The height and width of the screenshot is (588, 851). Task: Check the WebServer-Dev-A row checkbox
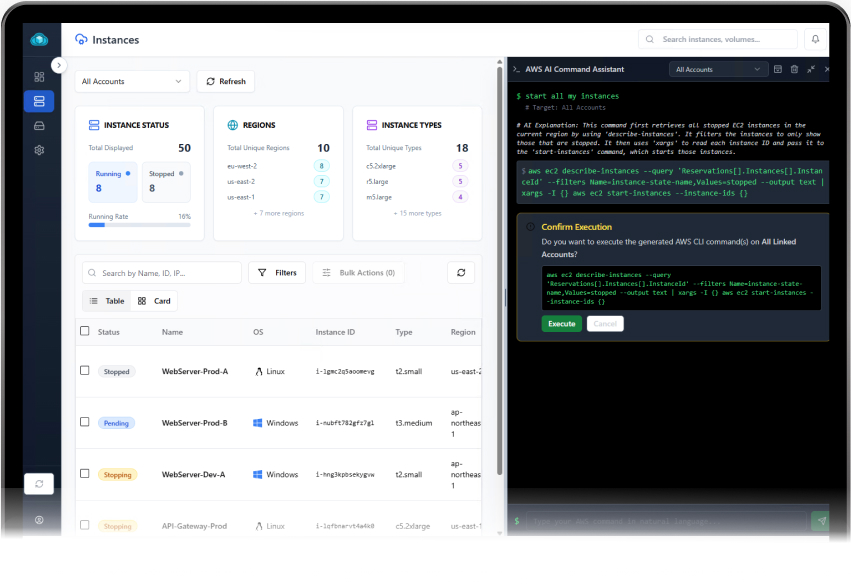pos(85,473)
